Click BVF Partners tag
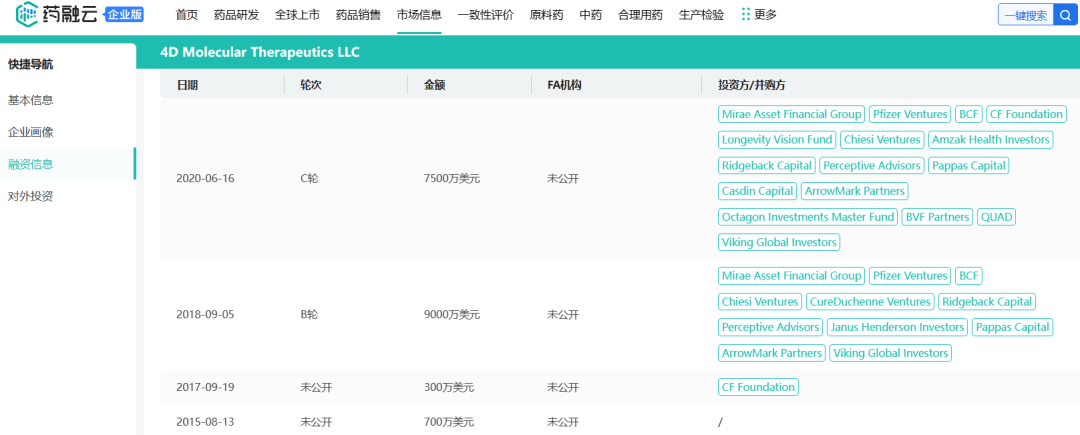Screen dimensions: 1080x435 tap(937, 217)
